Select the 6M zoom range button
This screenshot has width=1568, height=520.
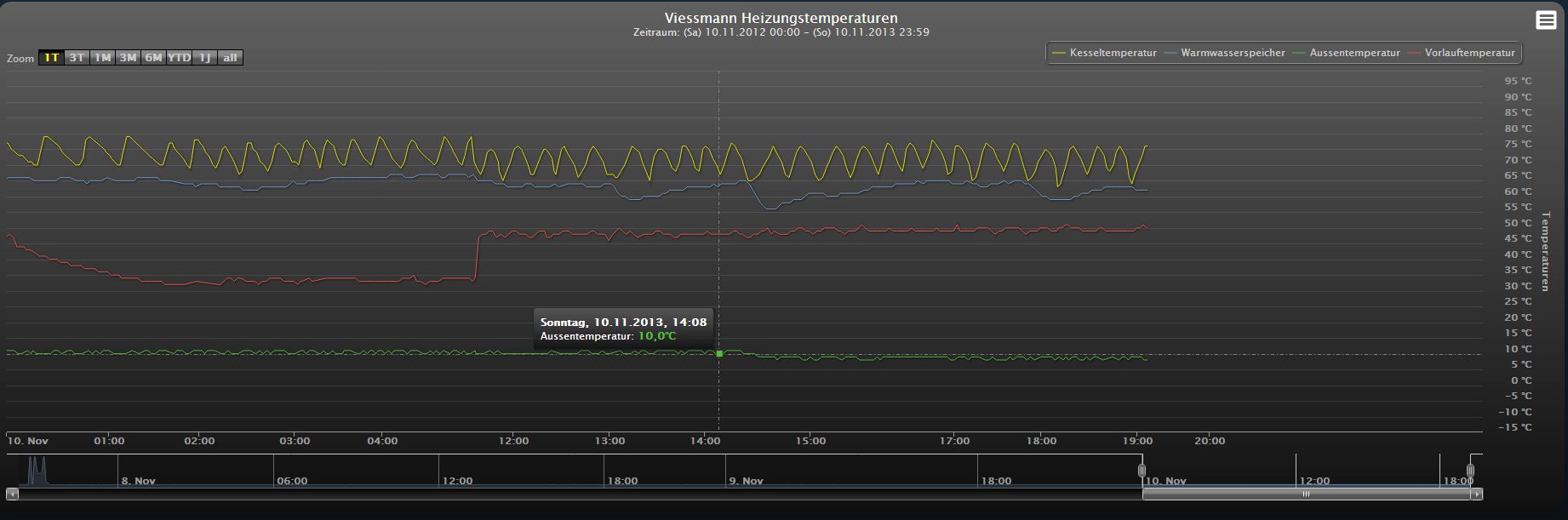click(154, 57)
